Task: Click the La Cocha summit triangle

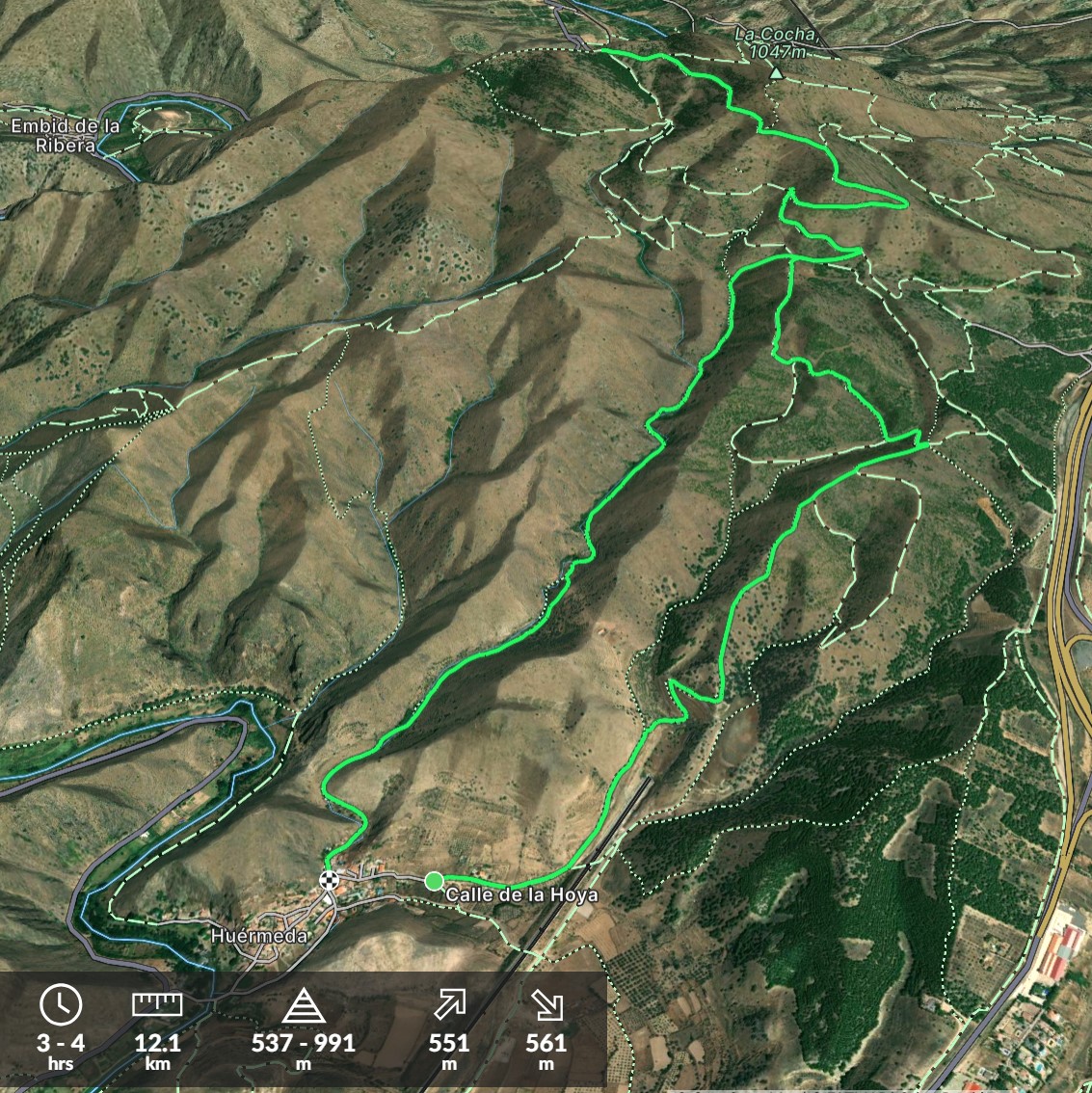Action: coord(776,73)
